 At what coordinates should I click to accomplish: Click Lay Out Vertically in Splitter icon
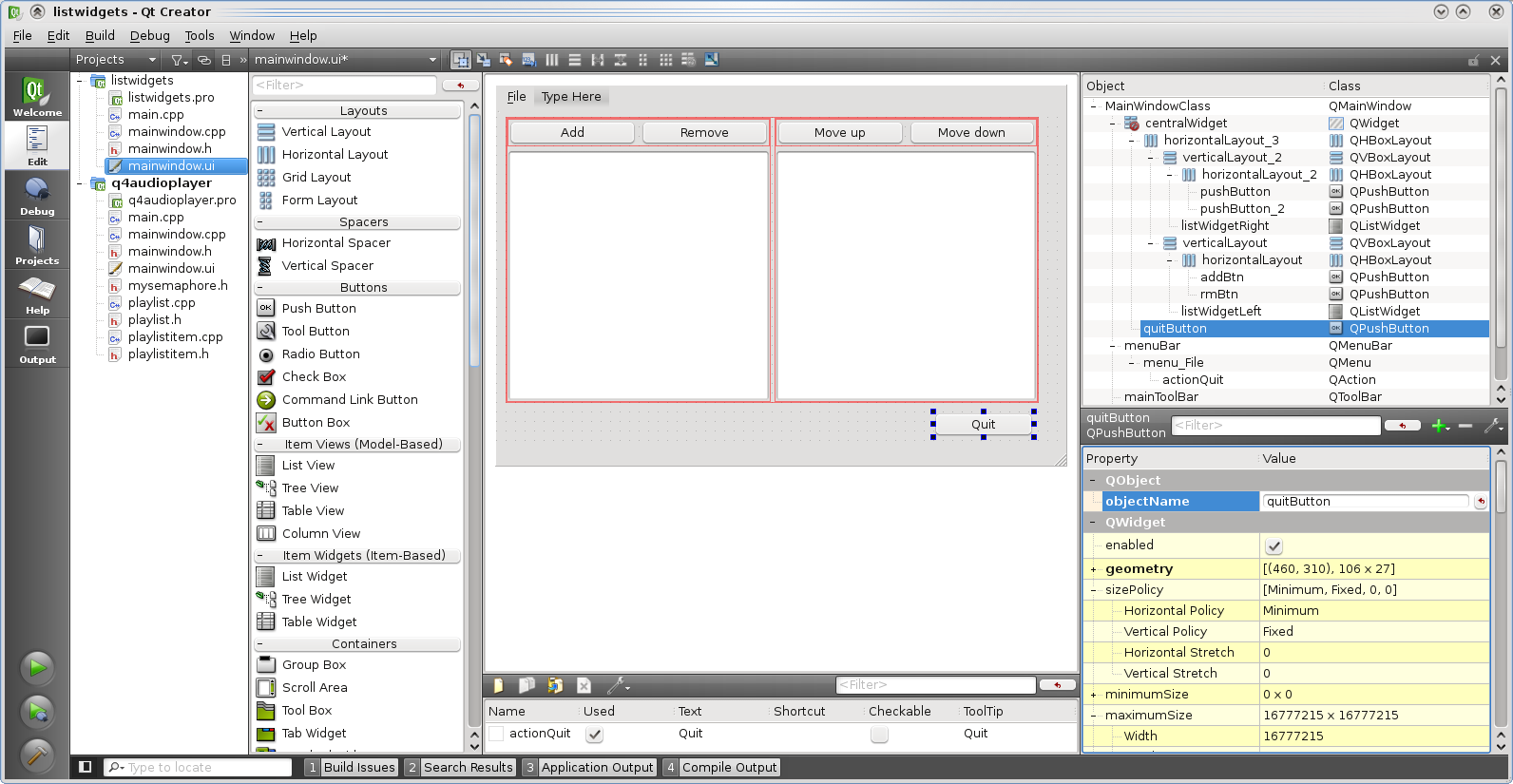[621, 60]
